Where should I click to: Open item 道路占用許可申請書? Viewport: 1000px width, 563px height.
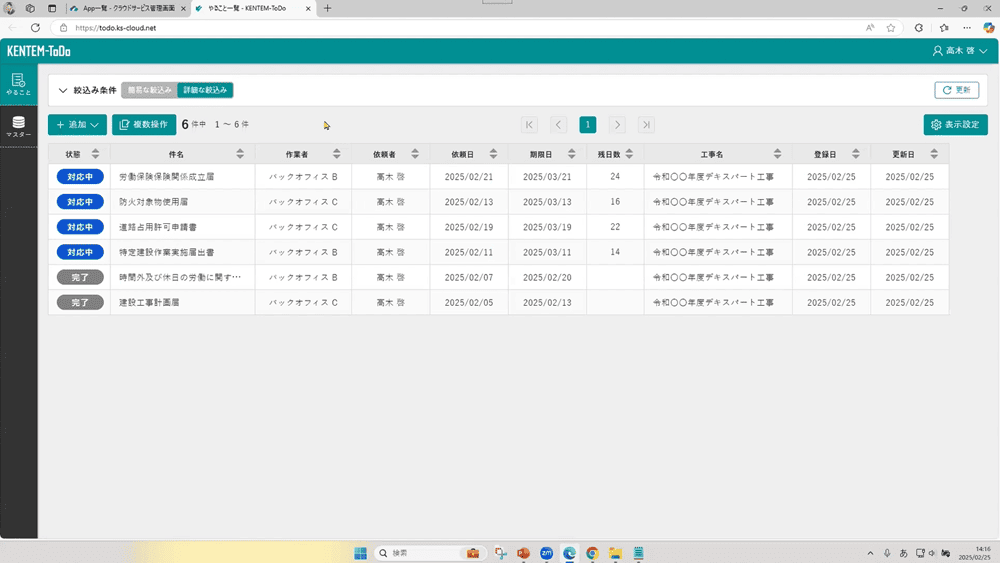158,227
